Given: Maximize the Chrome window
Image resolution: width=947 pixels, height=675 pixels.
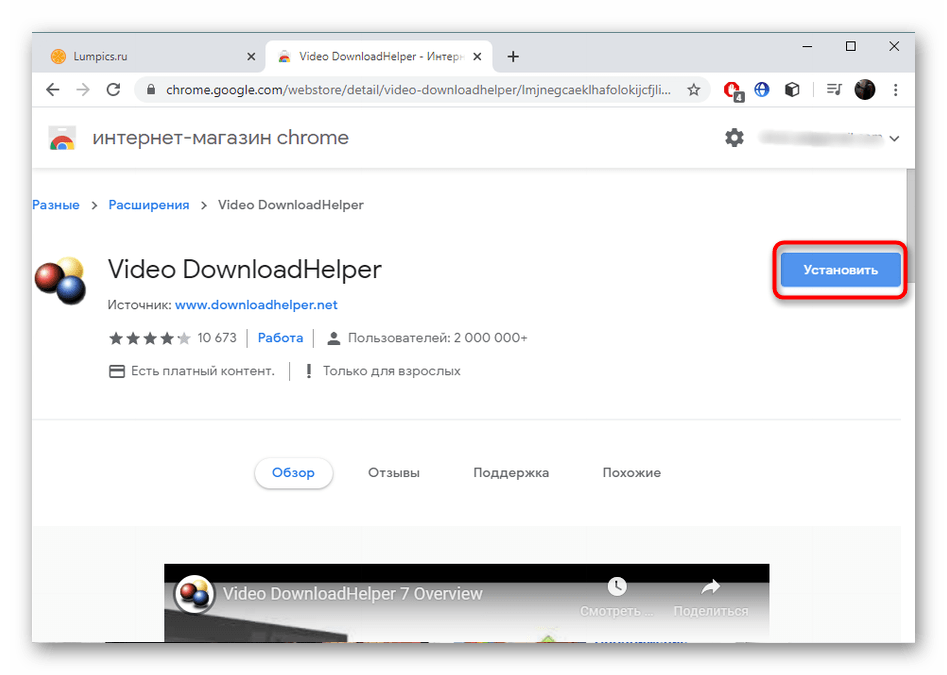Looking at the screenshot, I should point(850,46).
